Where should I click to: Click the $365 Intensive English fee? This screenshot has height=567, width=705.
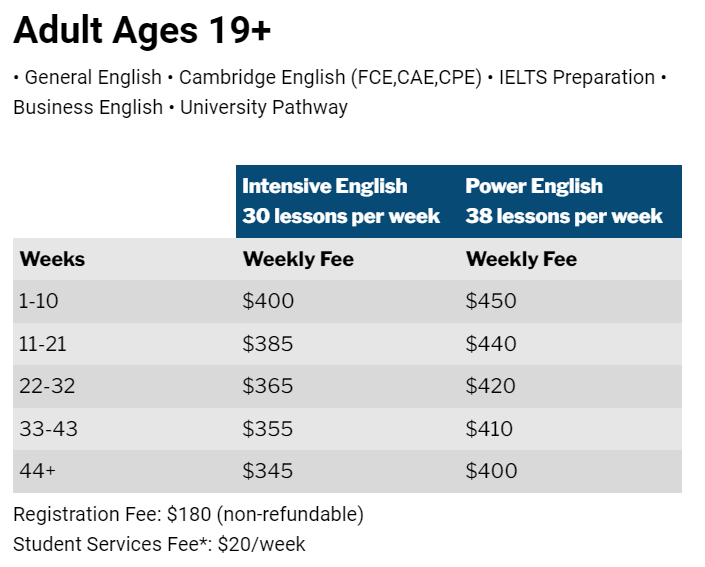[x=268, y=386]
